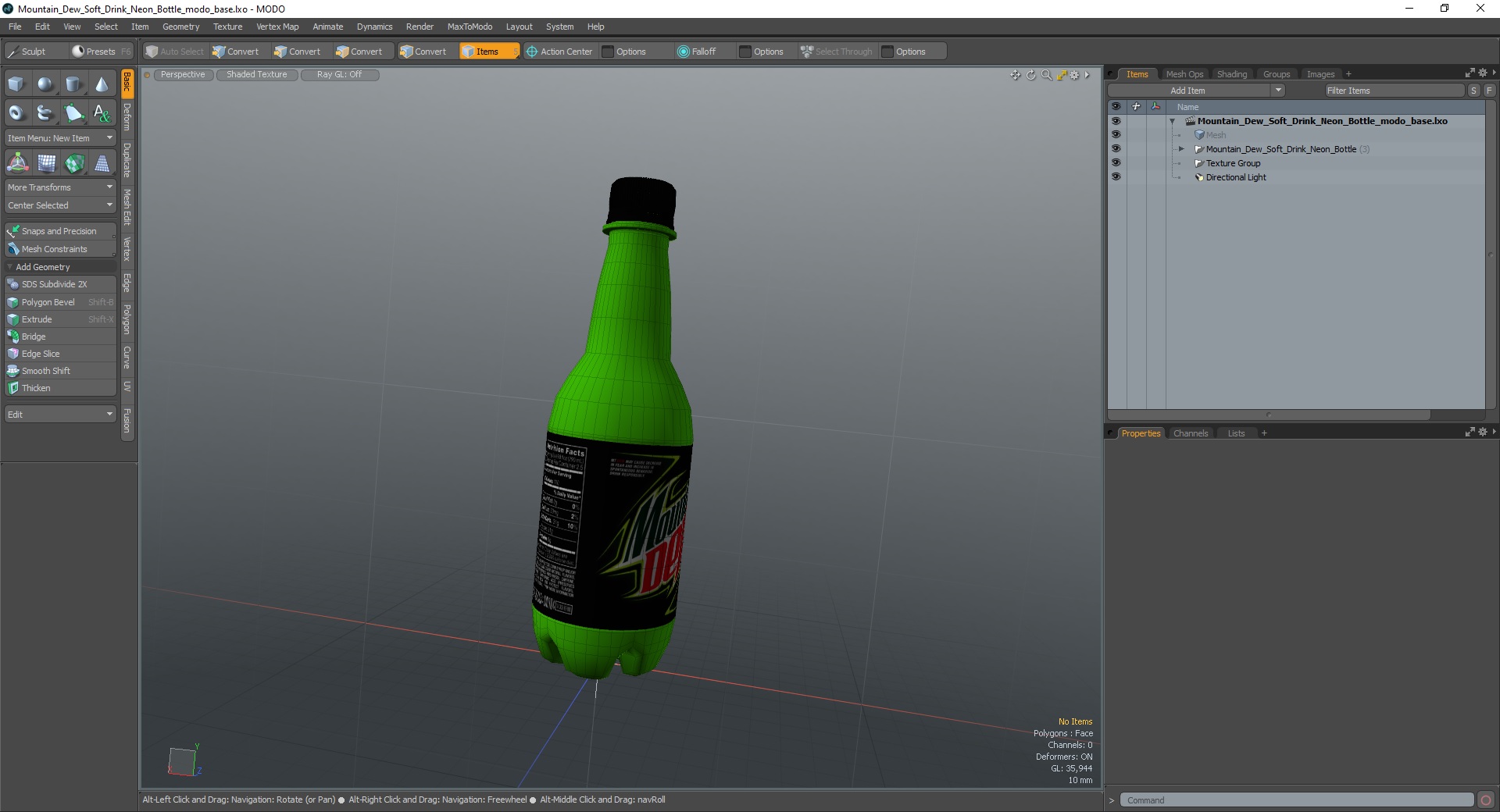Collapse the scene root tree item
Viewport: 1500px width, 812px height.
coord(1172,122)
